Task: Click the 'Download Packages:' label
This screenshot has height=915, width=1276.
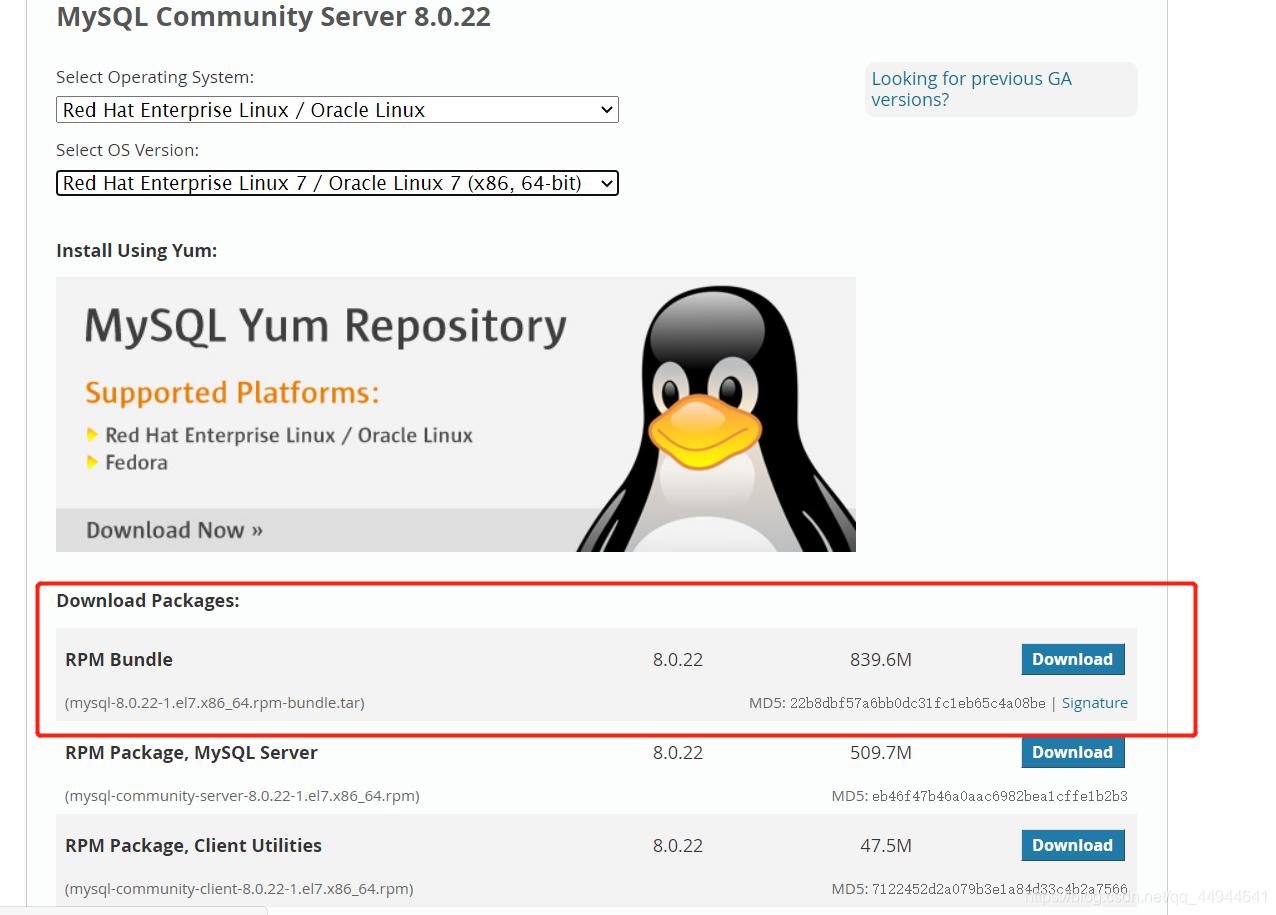Action: coord(148,601)
